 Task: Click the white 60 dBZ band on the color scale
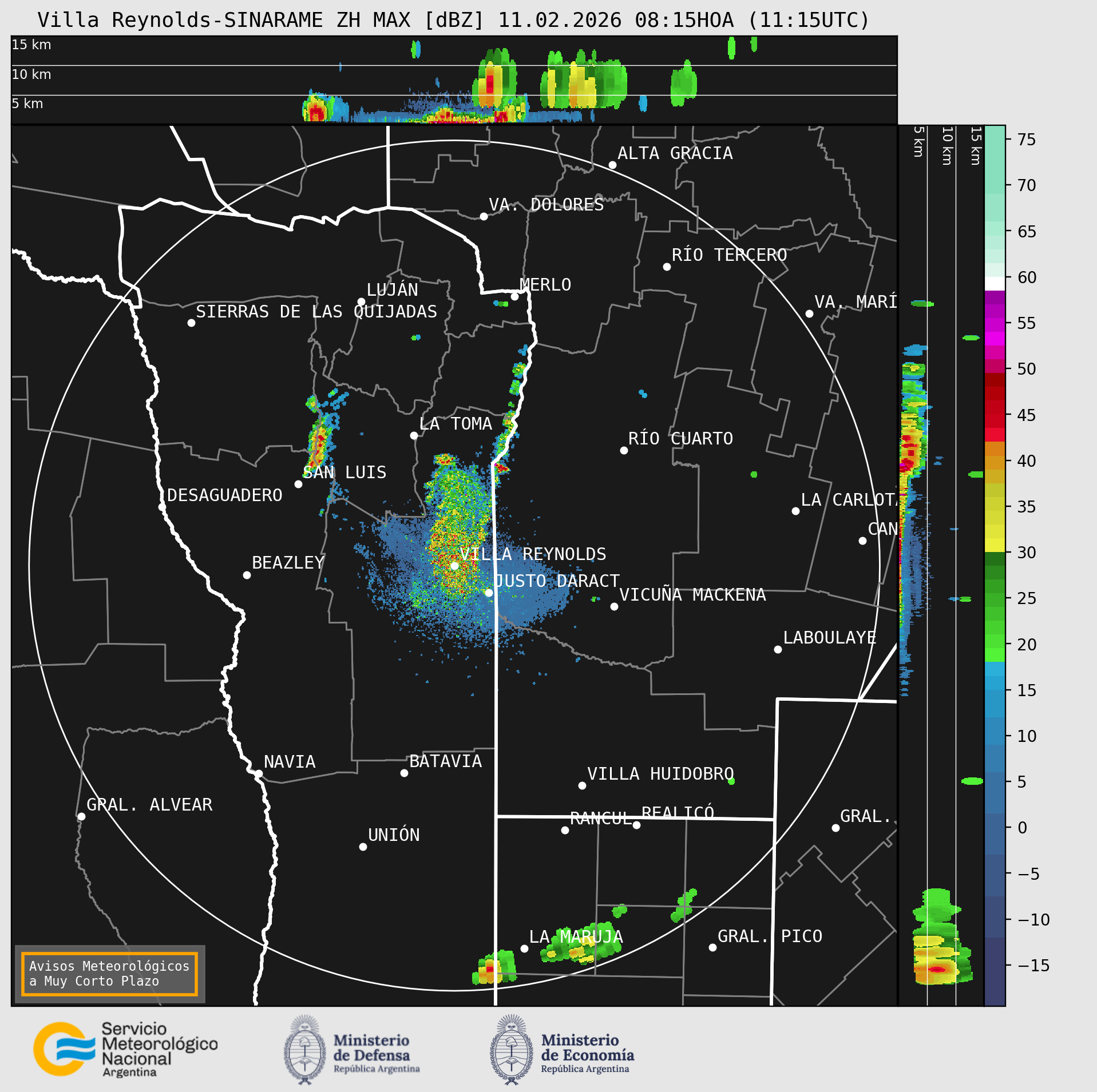(995, 284)
